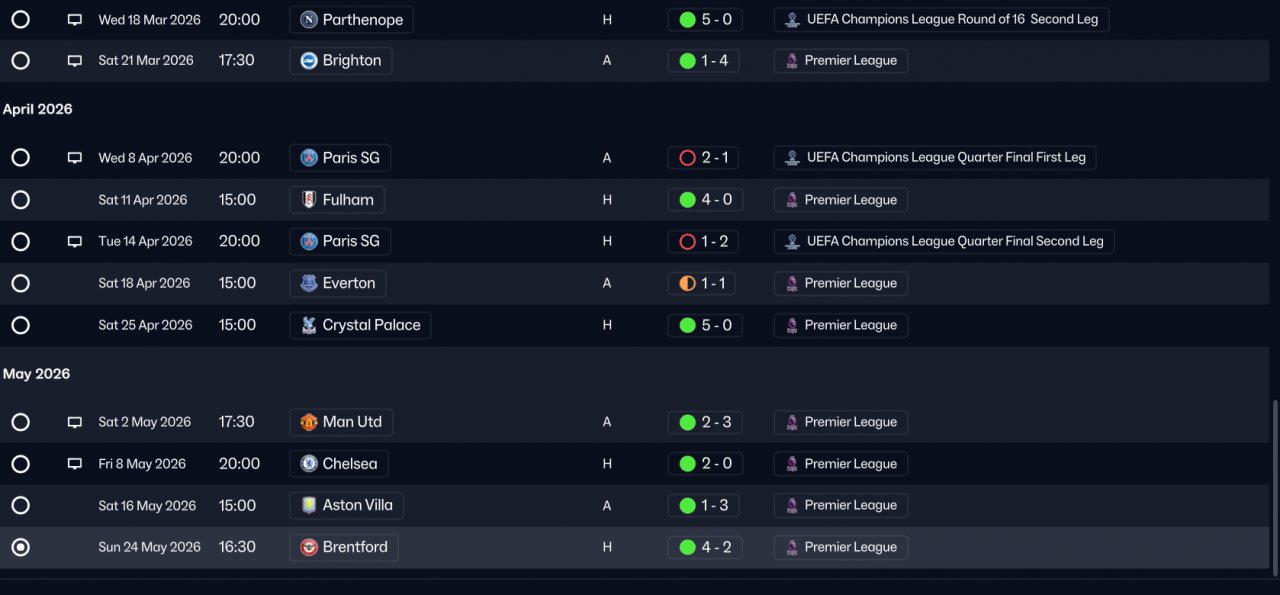The image size is (1280, 595).
Task: Select the radio button for Sat 2 May Man Utd
Action: [20, 422]
